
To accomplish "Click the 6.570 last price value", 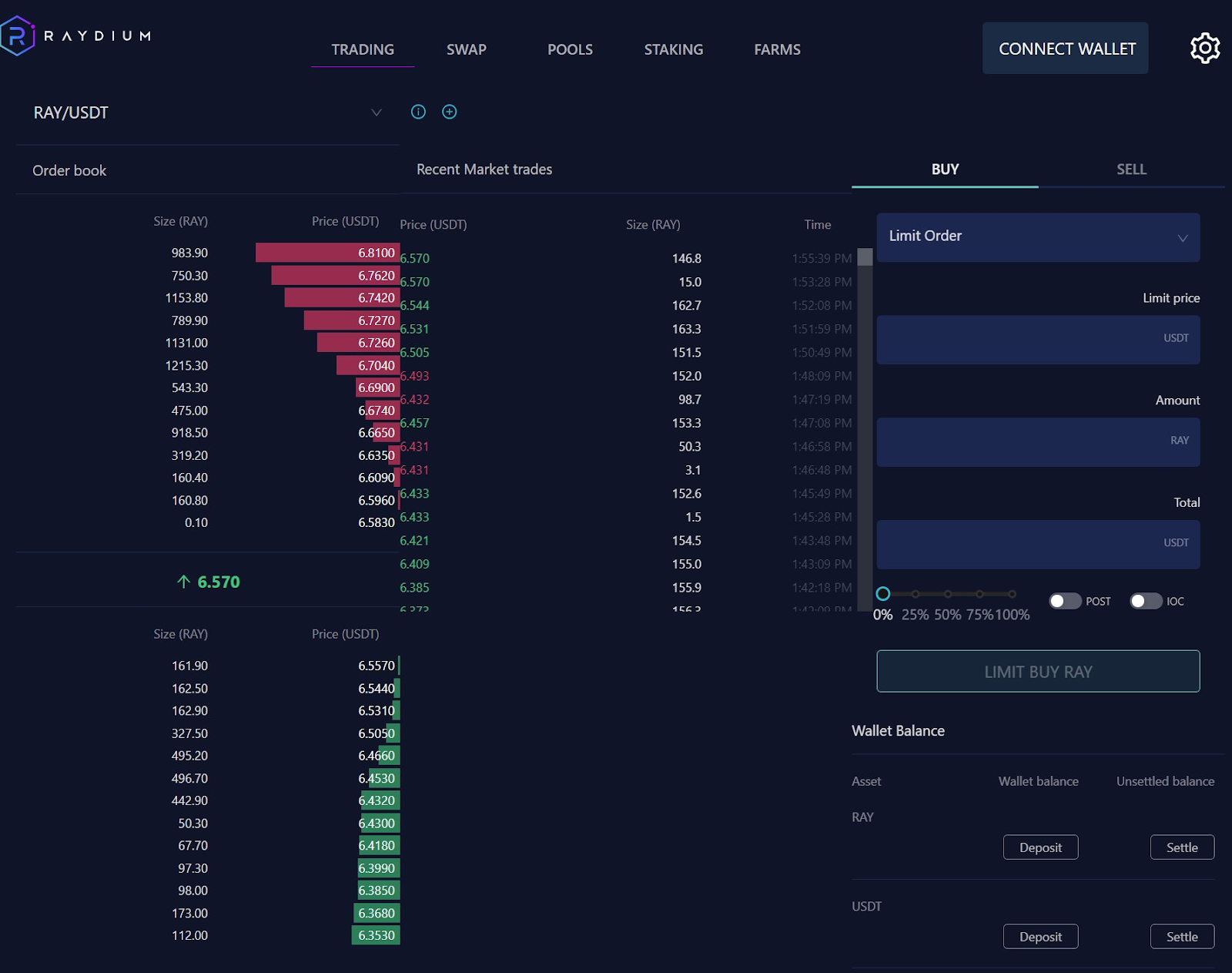I will 219,582.
